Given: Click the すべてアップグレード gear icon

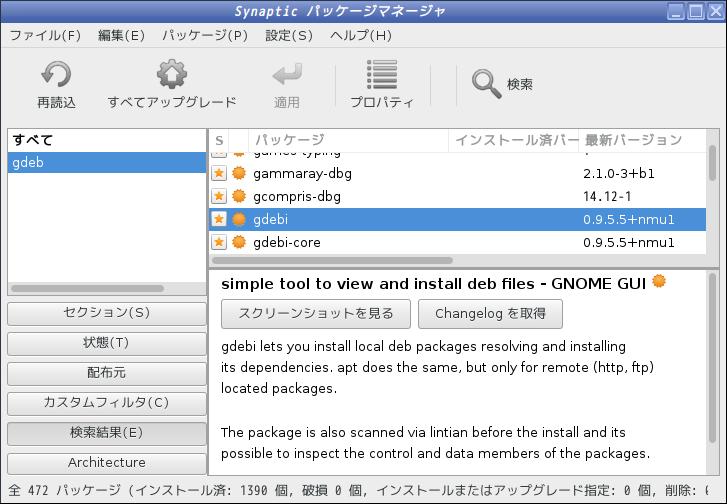Looking at the screenshot, I should click(172, 74).
